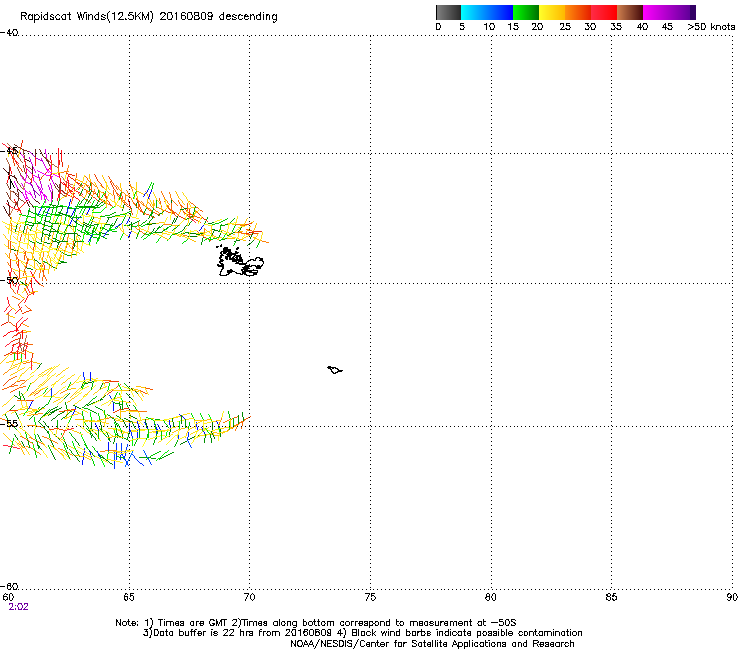
Task: Click the legend scale label '10'
Action: coord(489,27)
